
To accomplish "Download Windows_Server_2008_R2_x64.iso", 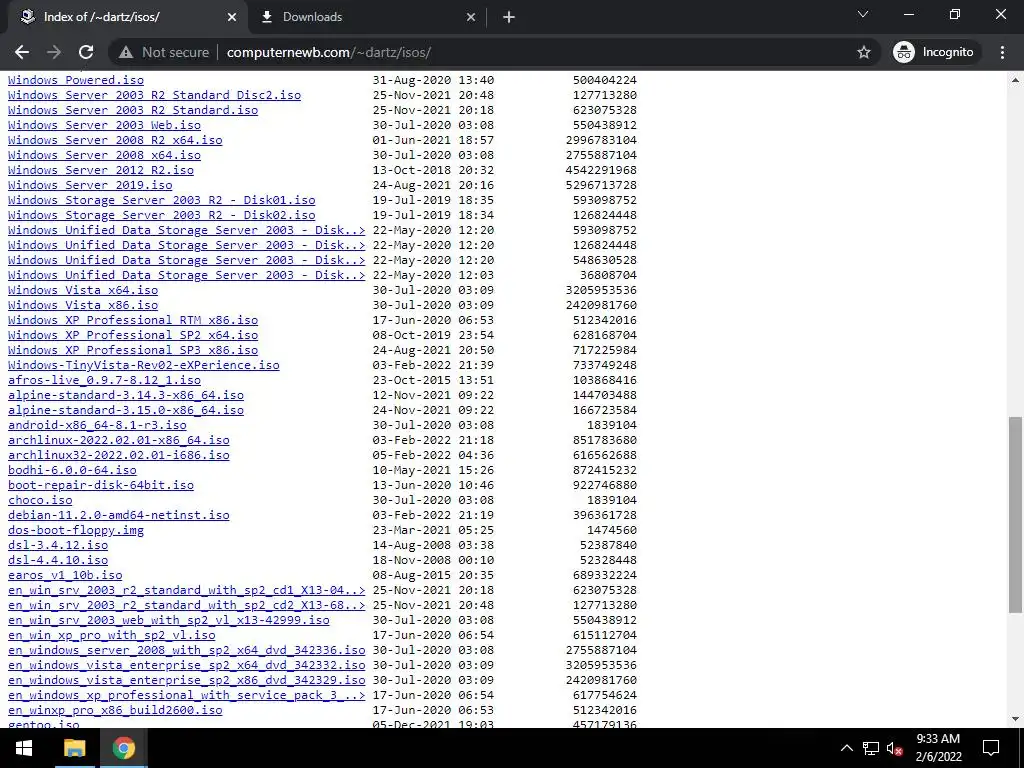I will pos(115,140).
